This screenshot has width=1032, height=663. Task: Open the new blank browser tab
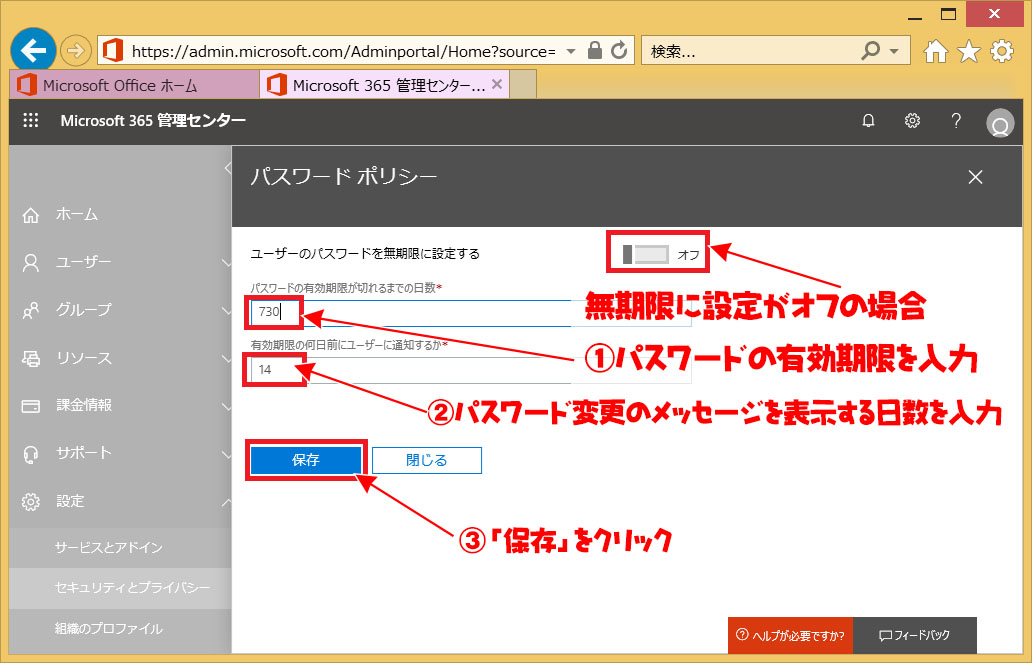(523, 85)
